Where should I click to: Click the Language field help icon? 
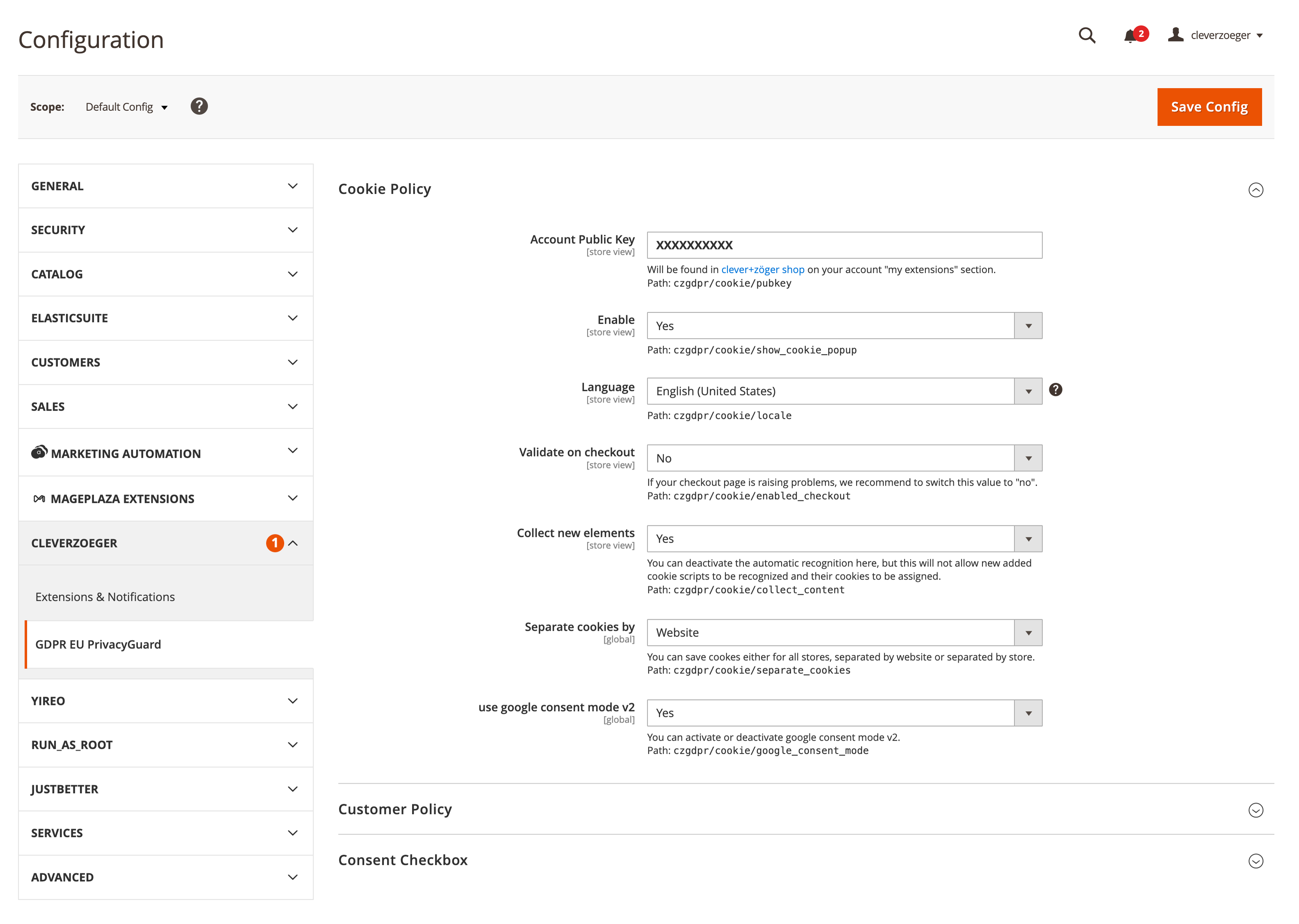(x=1055, y=390)
